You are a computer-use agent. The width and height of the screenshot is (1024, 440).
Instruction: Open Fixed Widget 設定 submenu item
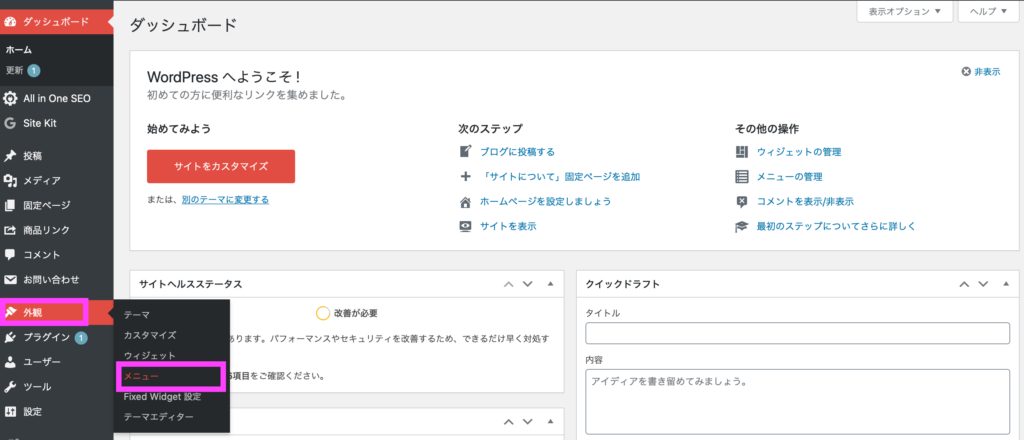tap(162, 396)
